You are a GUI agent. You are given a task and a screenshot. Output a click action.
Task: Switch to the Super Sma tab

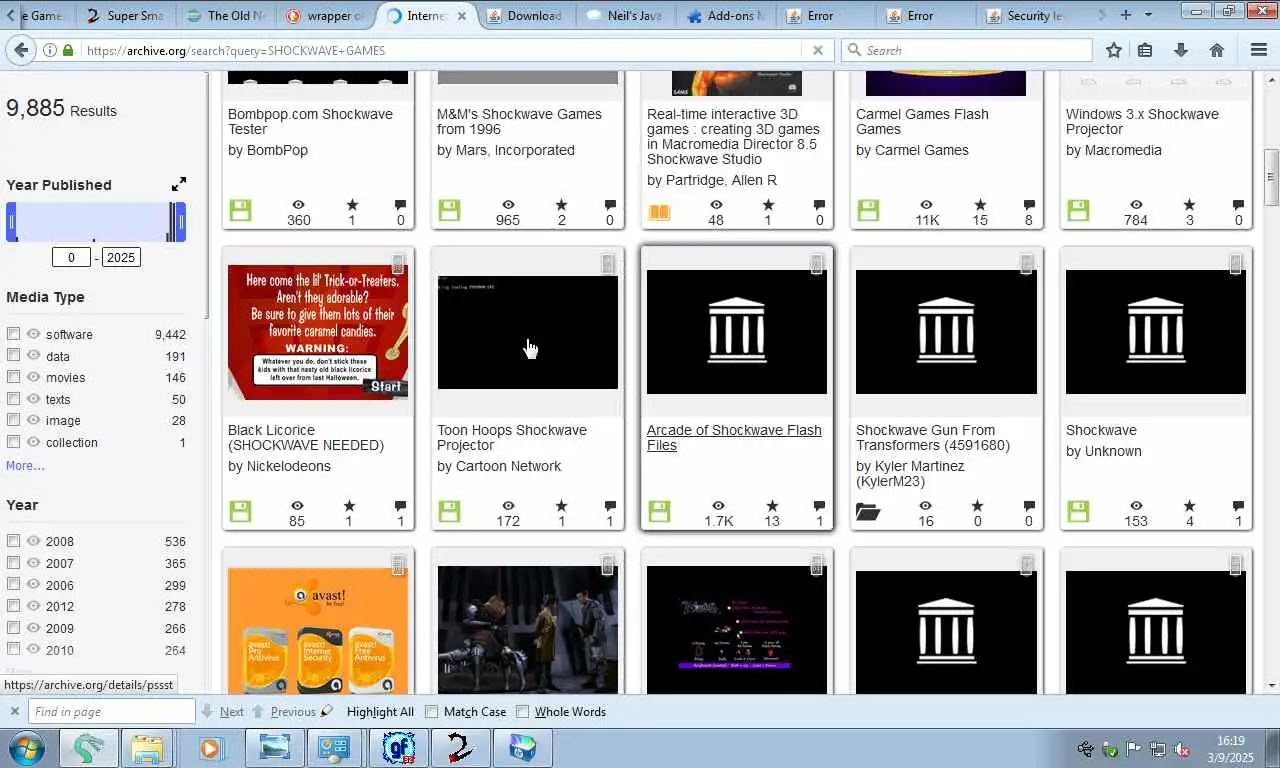click(x=125, y=15)
